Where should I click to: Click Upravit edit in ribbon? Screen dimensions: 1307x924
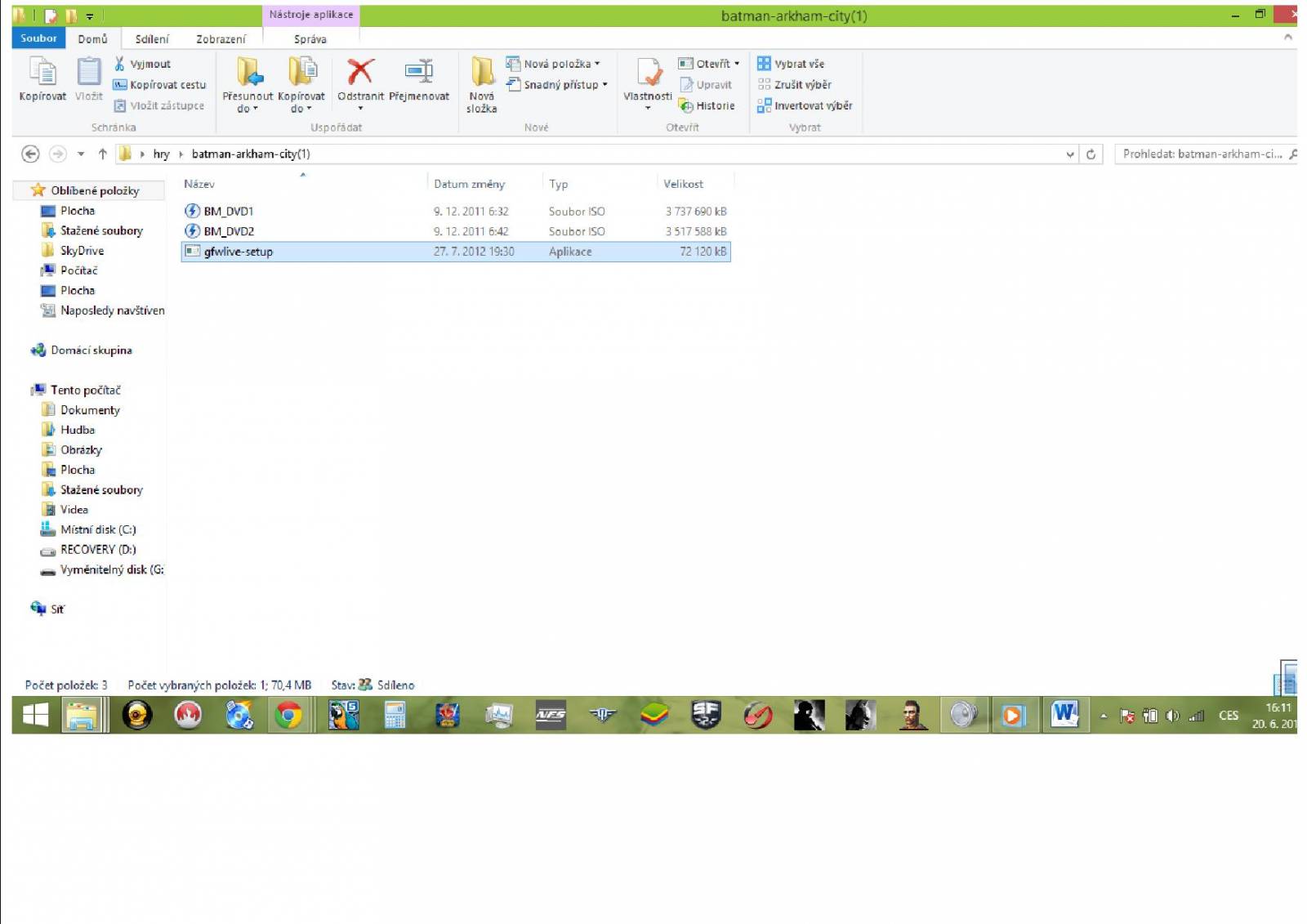706,85
